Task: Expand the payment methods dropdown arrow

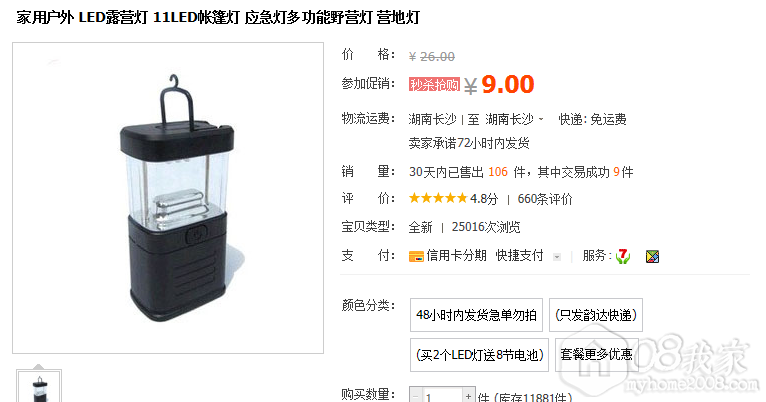Action: click(x=556, y=256)
